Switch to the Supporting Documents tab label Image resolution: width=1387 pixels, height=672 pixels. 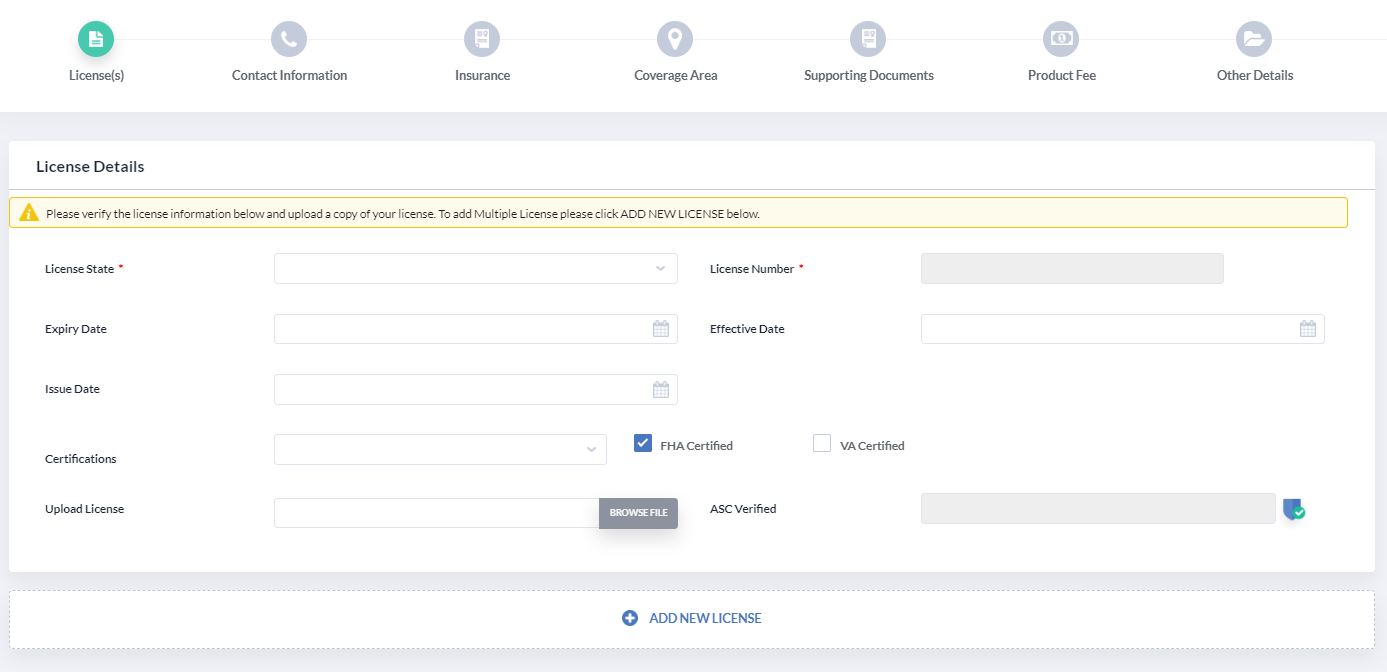(x=868, y=75)
